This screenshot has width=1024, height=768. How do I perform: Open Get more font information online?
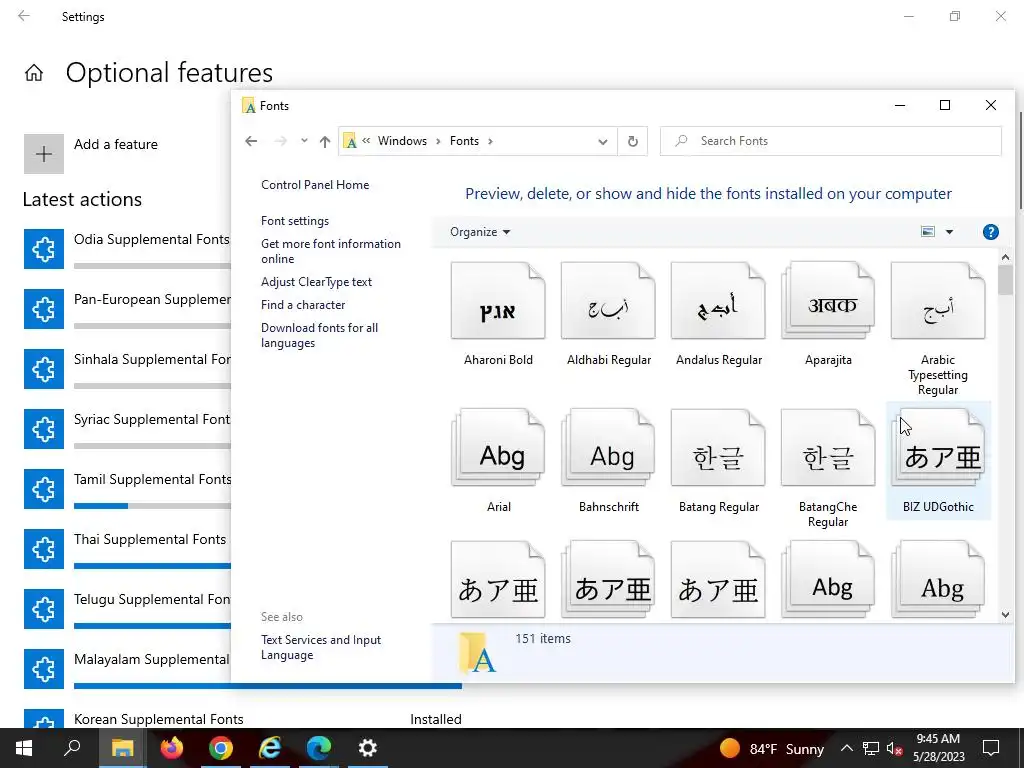(x=330, y=251)
